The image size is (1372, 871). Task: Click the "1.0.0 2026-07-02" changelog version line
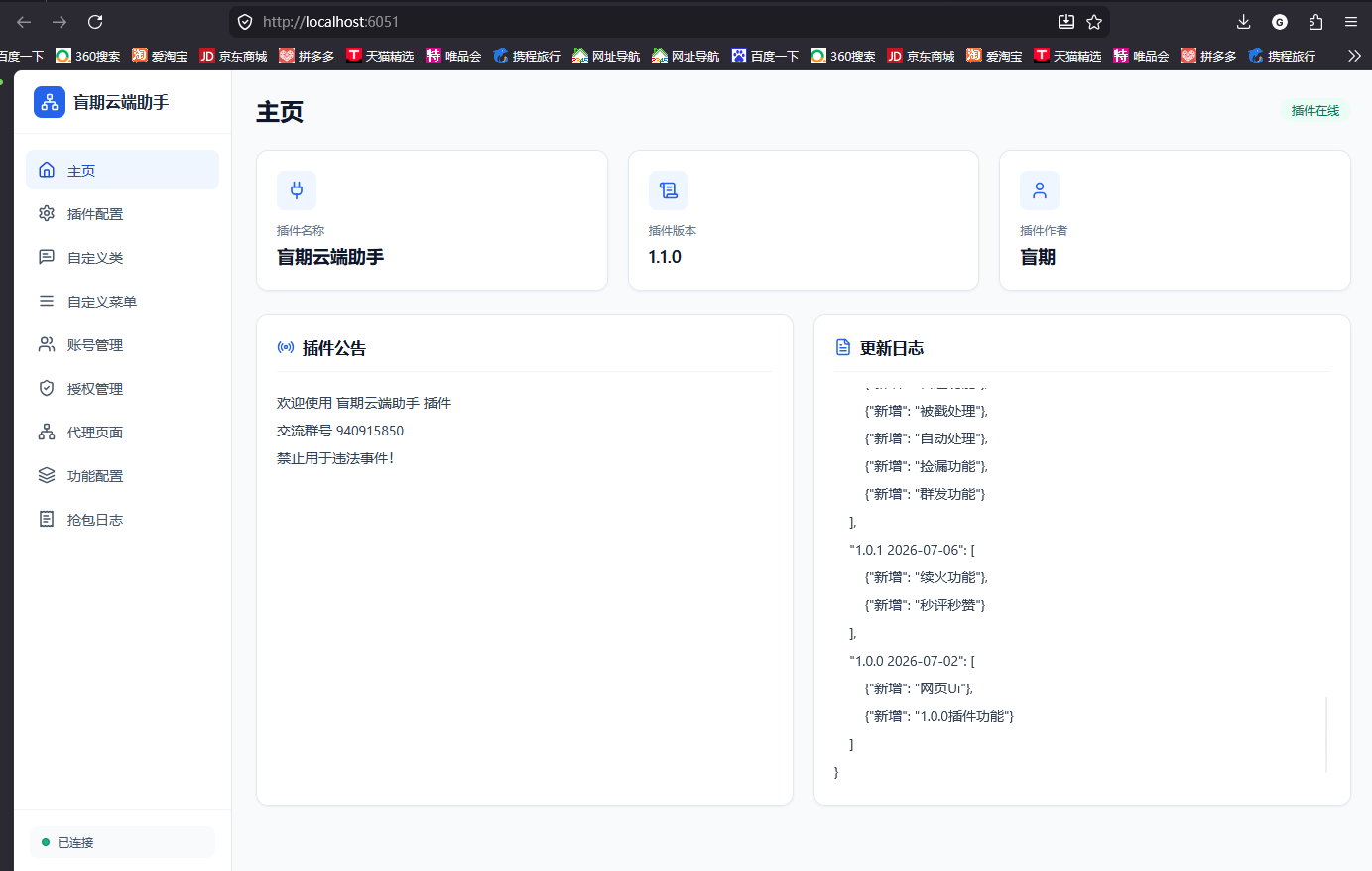[912, 661]
